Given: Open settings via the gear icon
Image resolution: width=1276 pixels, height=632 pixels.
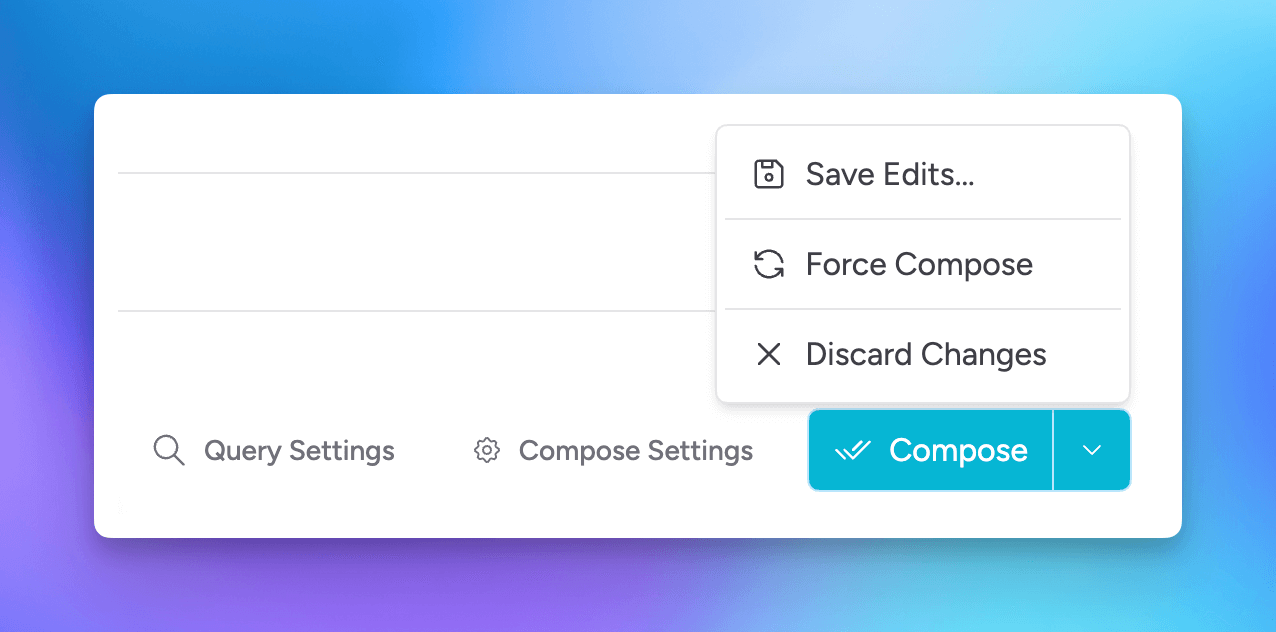Looking at the screenshot, I should (x=486, y=450).
